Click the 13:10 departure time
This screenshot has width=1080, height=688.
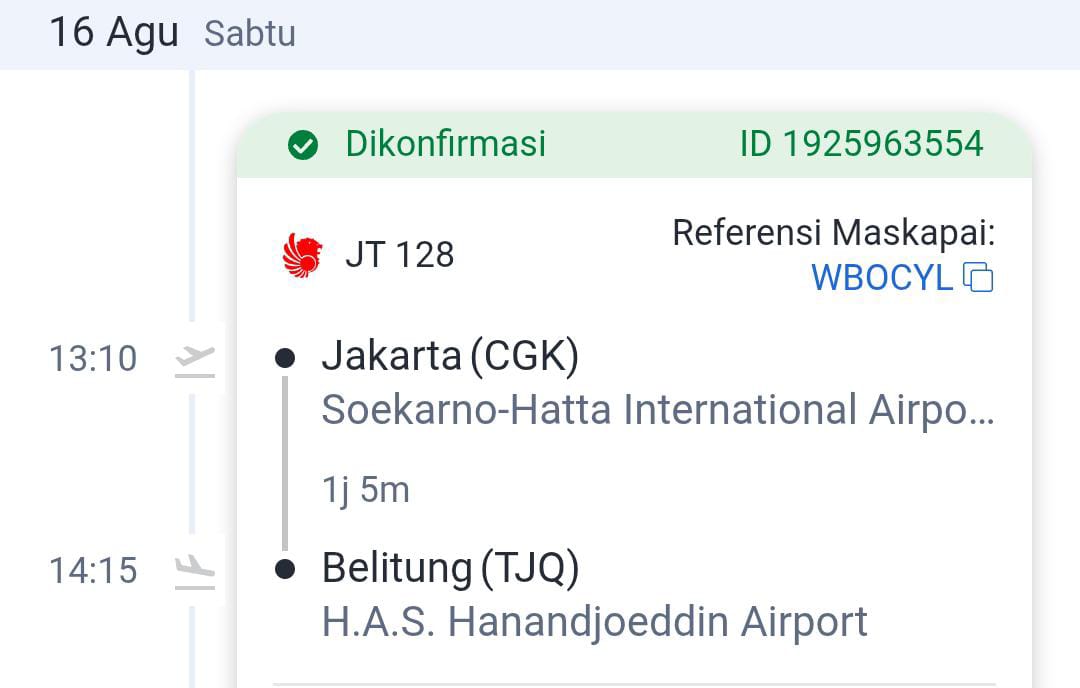pos(93,358)
